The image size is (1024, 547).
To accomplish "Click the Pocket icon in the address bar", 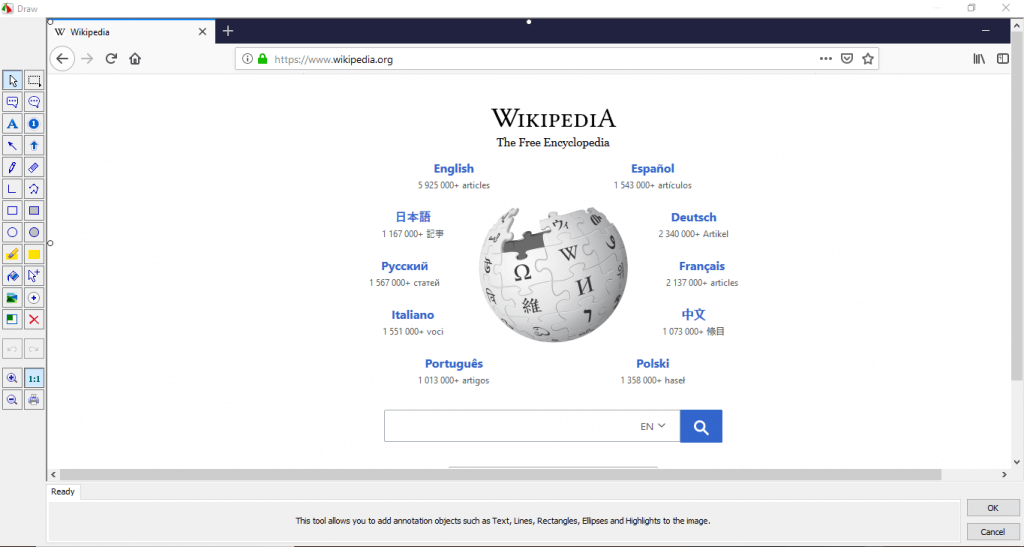I will (847, 59).
